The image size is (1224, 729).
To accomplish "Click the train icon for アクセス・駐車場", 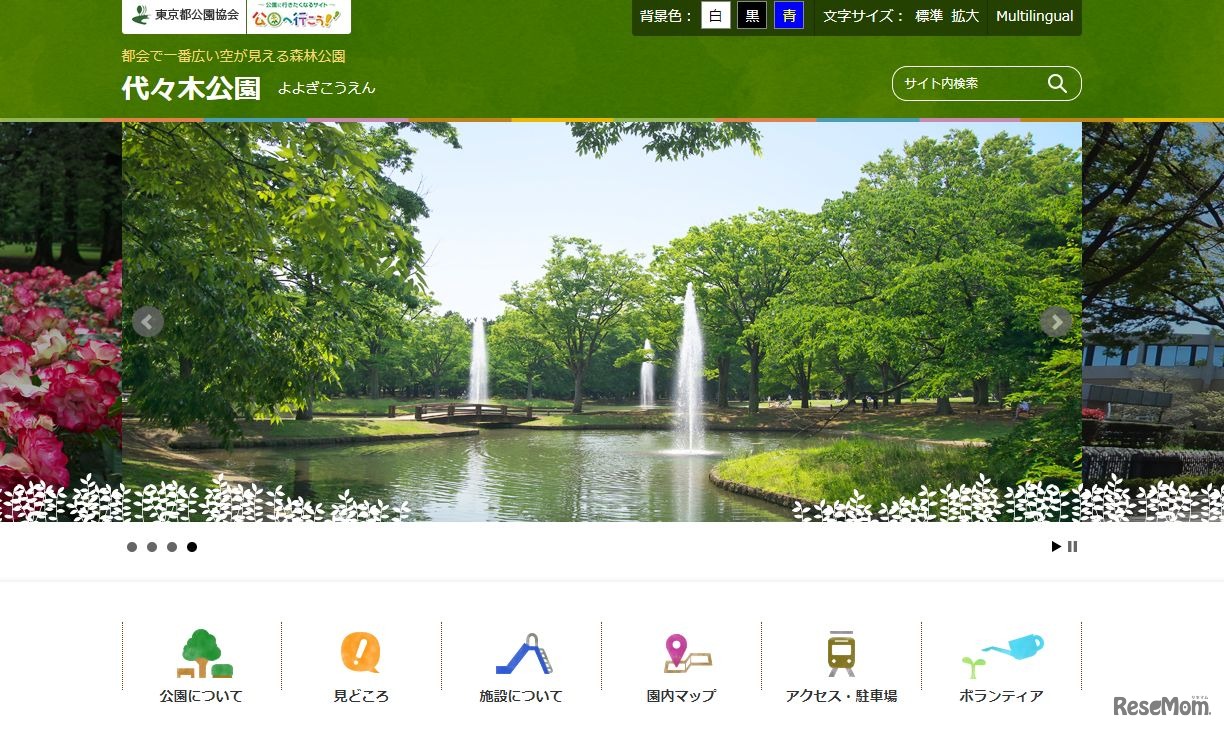I will (841, 654).
